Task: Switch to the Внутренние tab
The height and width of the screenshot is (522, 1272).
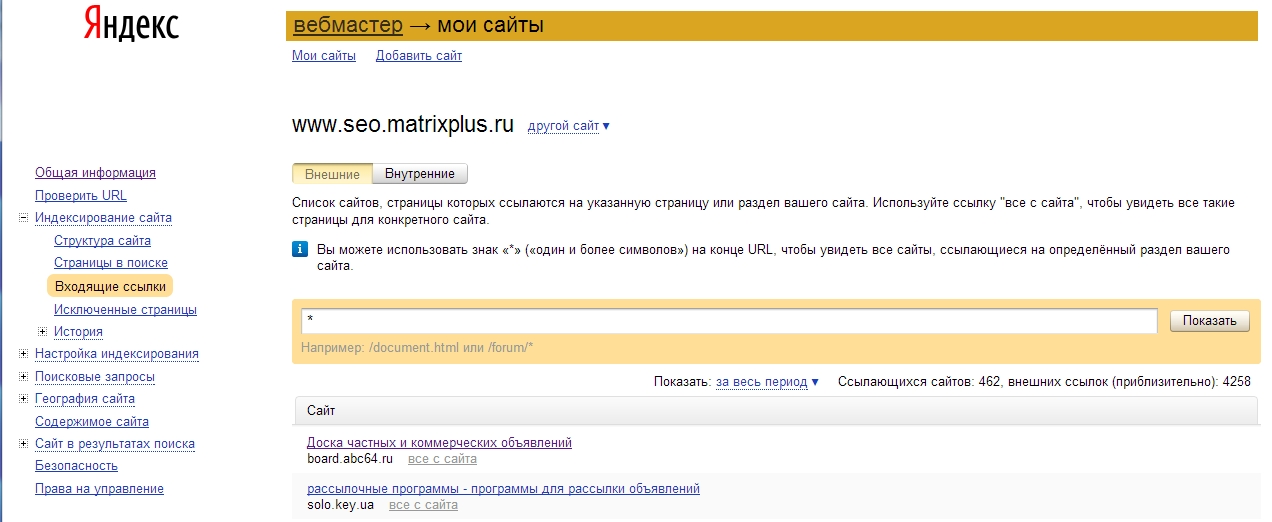Action: click(420, 174)
